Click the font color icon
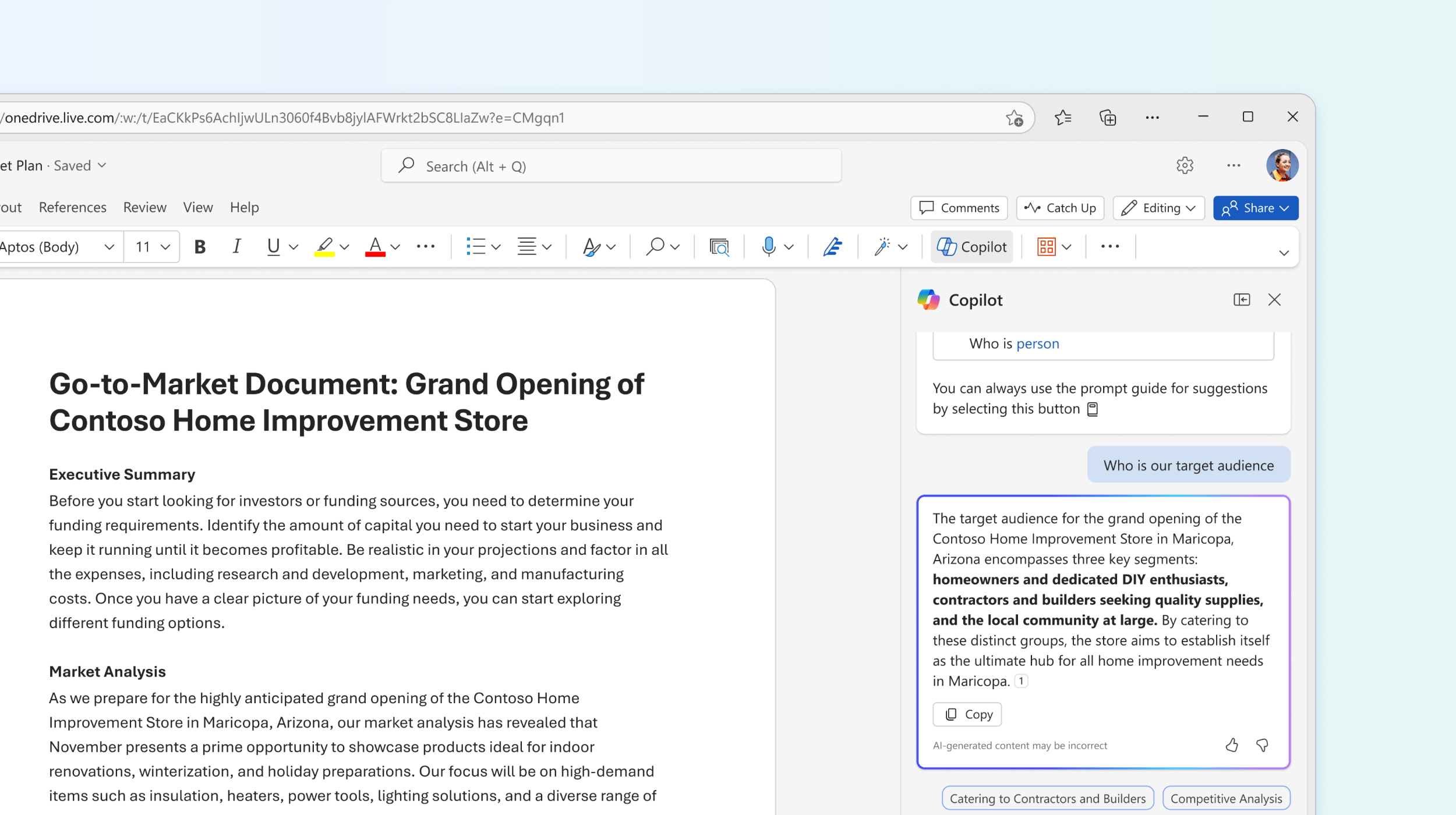 click(x=375, y=246)
